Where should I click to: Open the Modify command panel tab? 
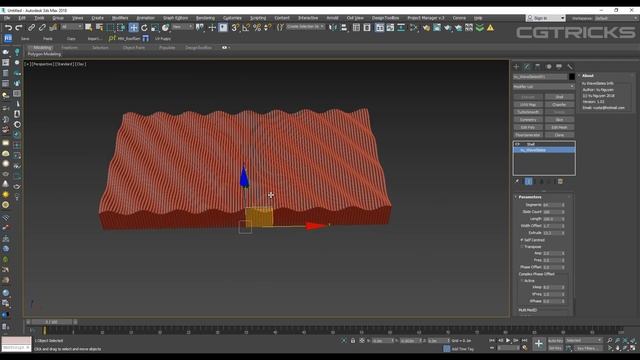click(527, 67)
